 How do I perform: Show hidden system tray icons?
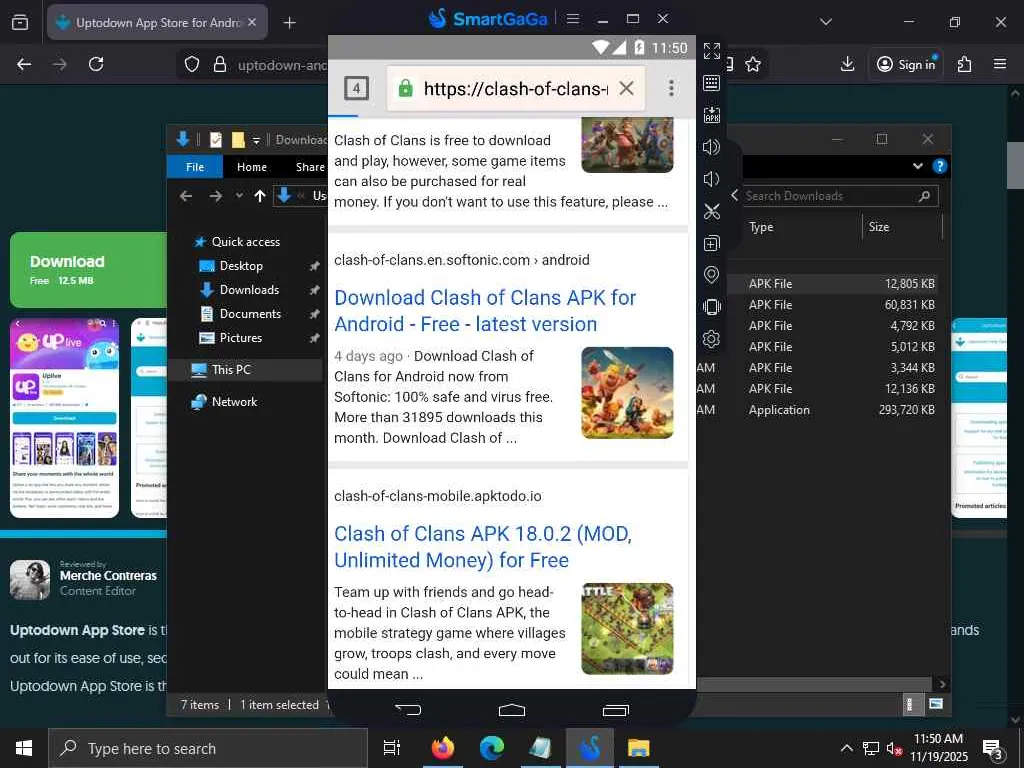[x=846, y=748]
